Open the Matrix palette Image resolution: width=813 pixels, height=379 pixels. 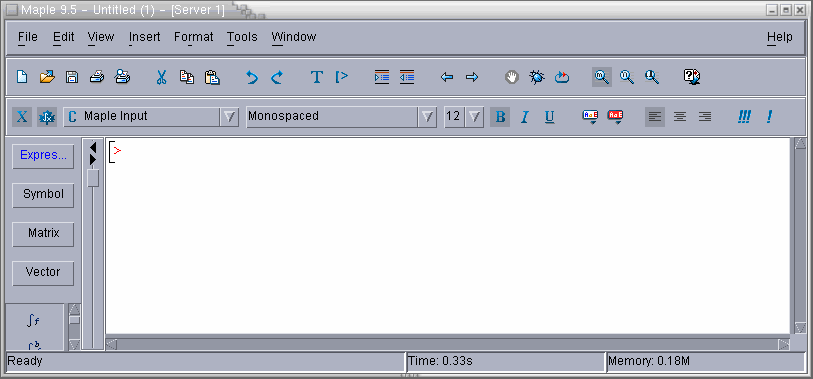[x=43, y=234]
